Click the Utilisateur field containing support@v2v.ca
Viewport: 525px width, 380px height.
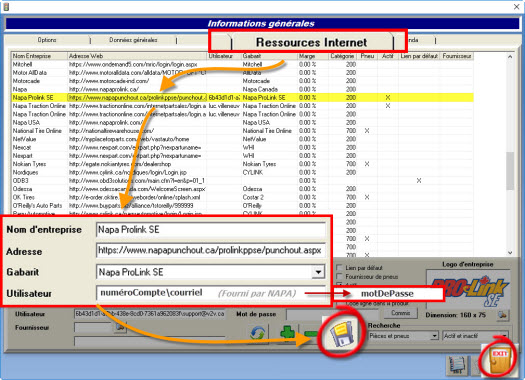click(x=150, y=314)
